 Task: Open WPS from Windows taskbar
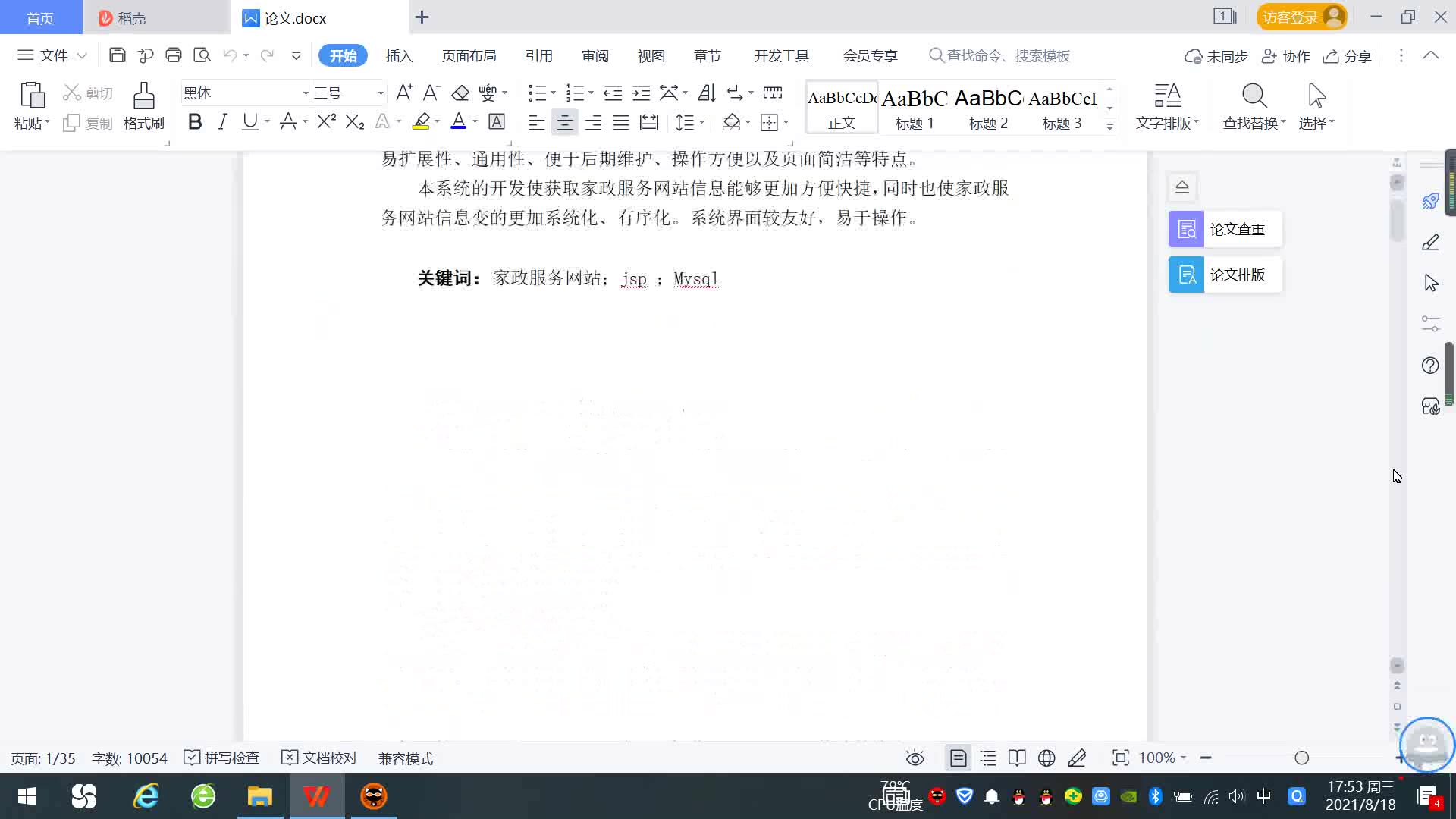point(316,796)
